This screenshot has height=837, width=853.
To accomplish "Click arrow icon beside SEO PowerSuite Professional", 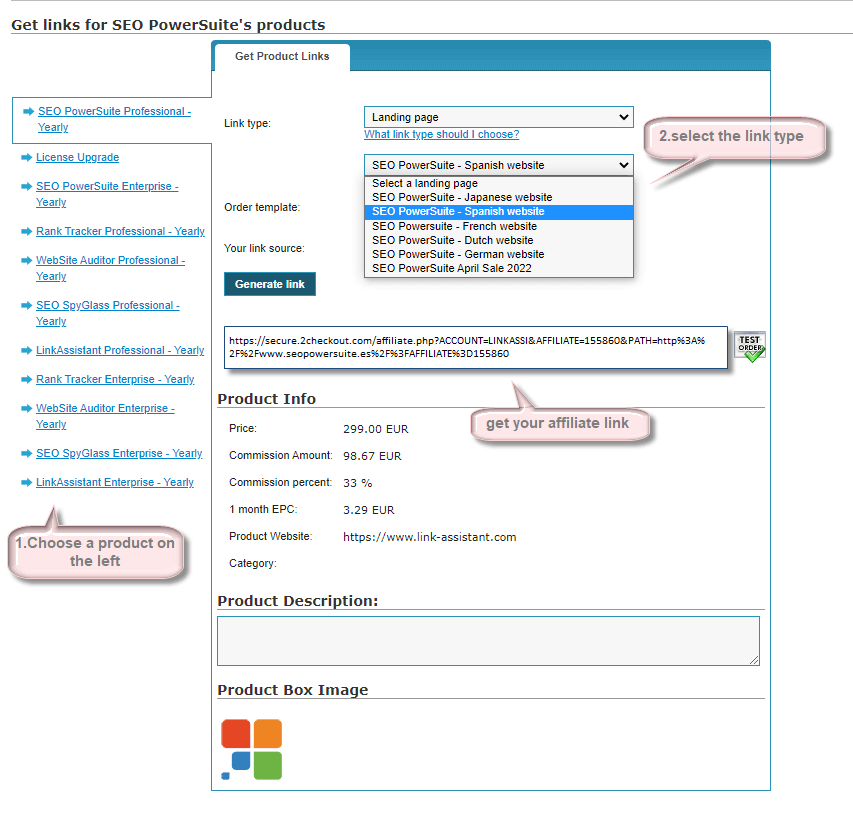I will [28, 111].
